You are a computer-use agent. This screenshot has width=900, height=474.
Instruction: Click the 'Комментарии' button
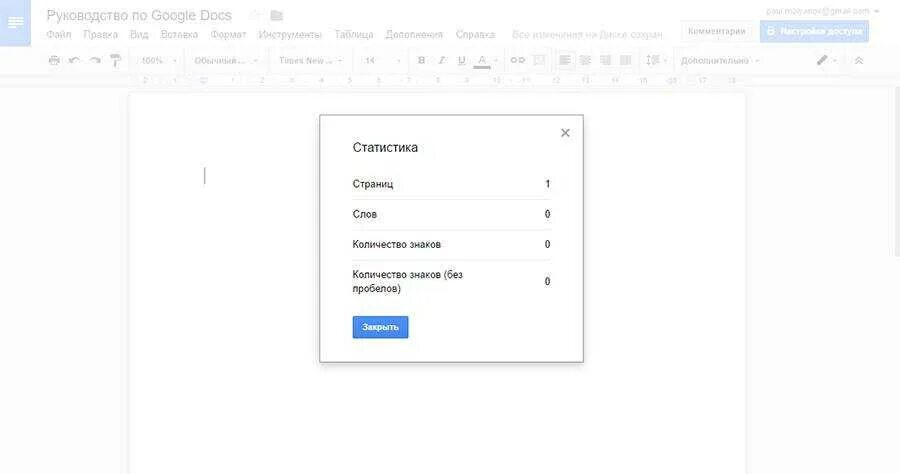(716, 31)
